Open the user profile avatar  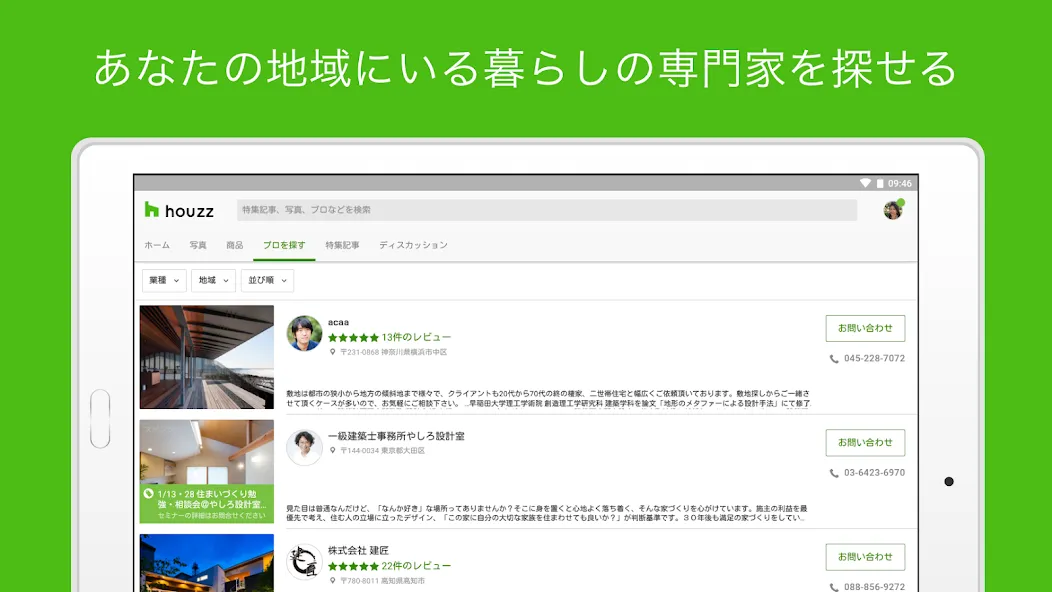point(893,210)
